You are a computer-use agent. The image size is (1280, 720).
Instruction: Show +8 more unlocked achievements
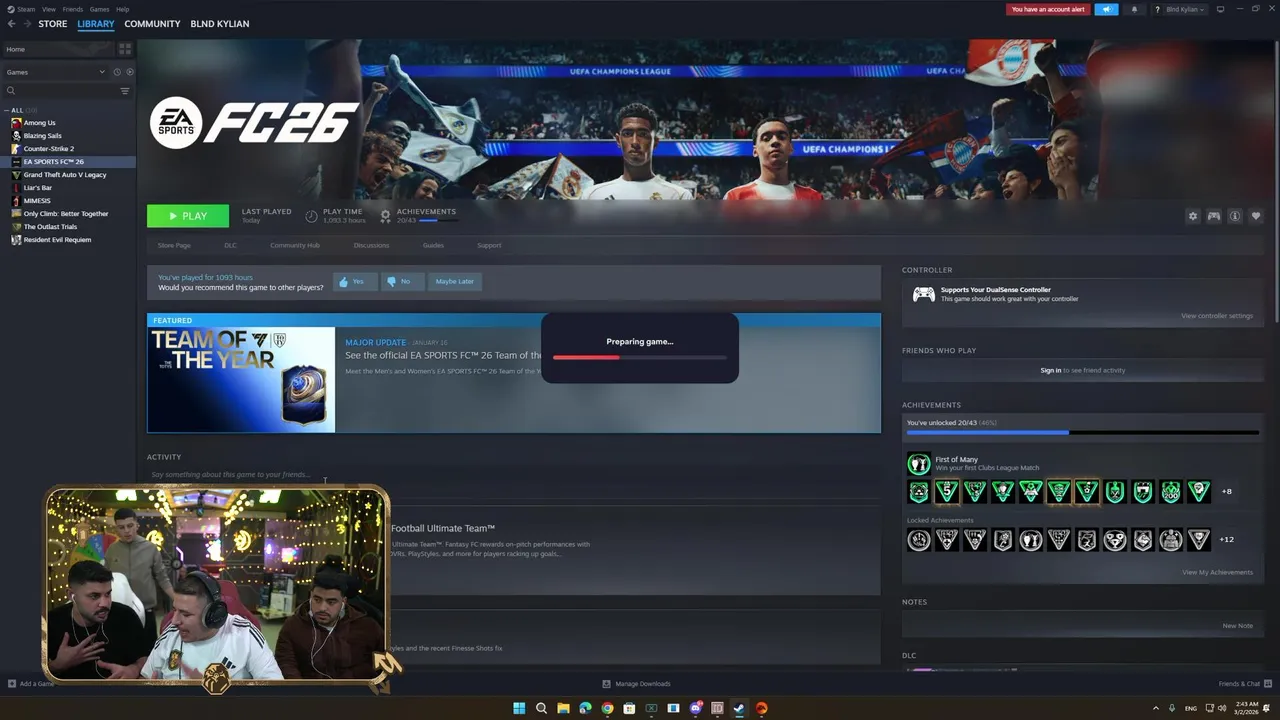[1226, 492]
